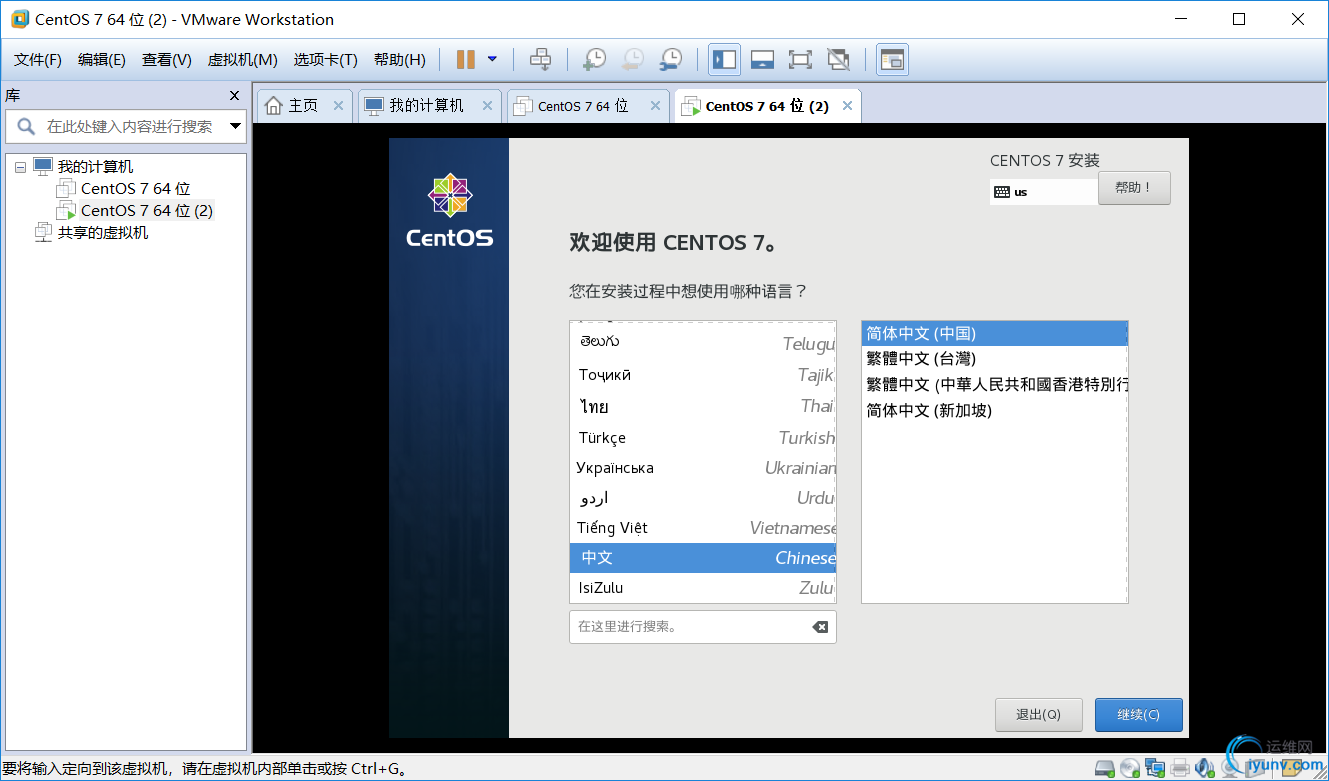
Task: Select the IsiZulu language row
Action: pos(702,588)
